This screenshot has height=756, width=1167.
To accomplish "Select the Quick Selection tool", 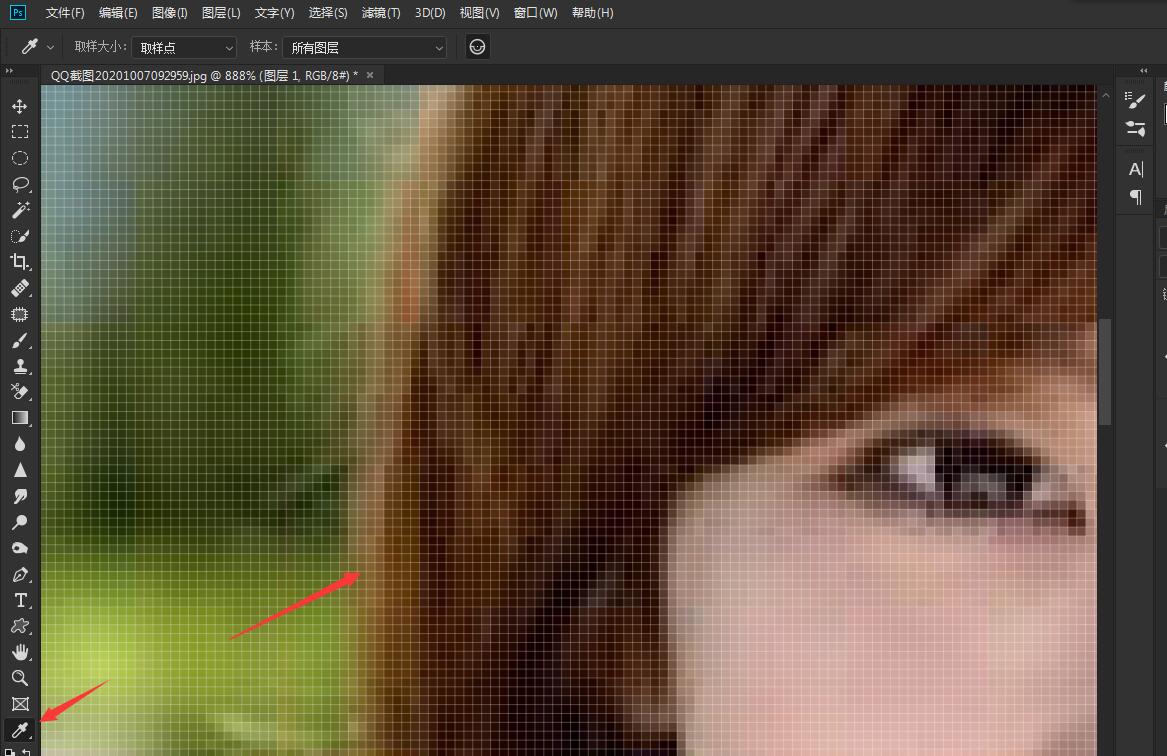I will click(20, 236).
